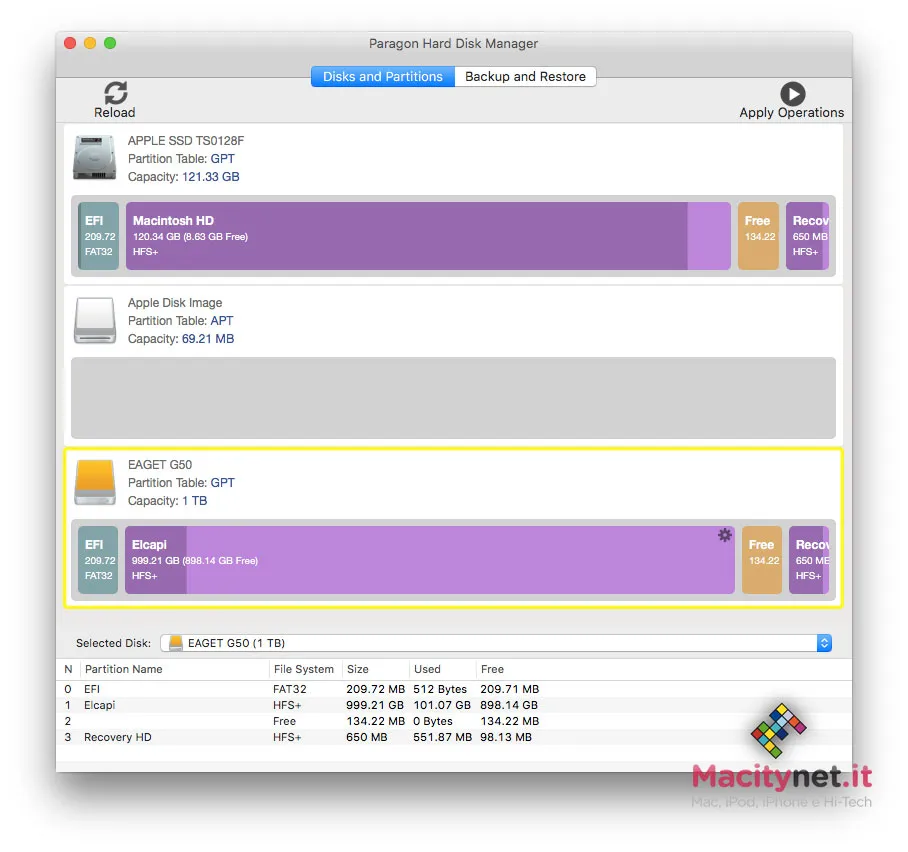The image size is (908, 852).
Task: Select the Recovery HD block on APPLE SSD
Action: pos(807,236)
